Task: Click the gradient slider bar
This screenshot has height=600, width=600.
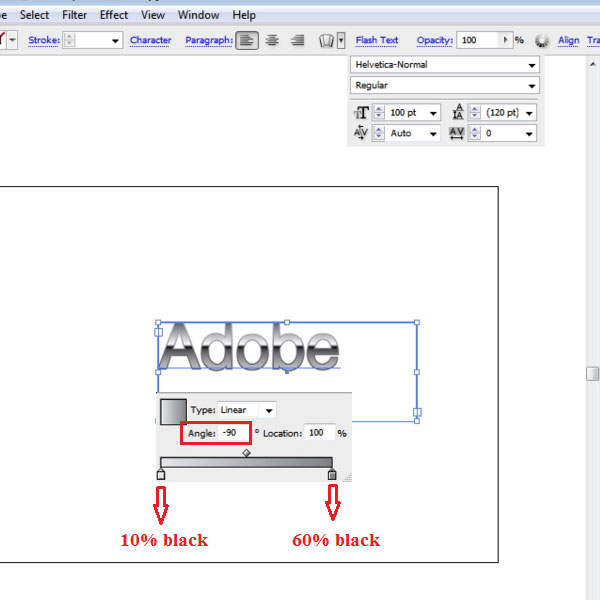Action: (246, 462)
